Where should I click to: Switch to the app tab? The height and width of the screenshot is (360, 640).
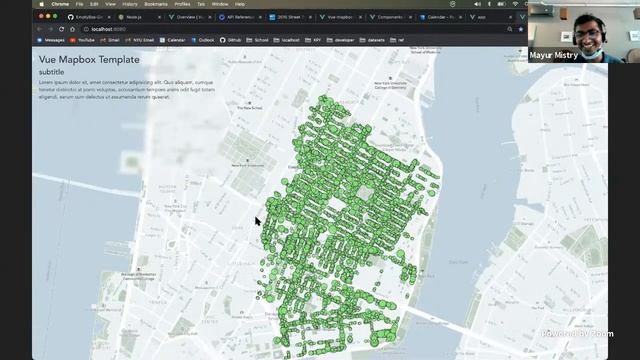click(490, 17)
